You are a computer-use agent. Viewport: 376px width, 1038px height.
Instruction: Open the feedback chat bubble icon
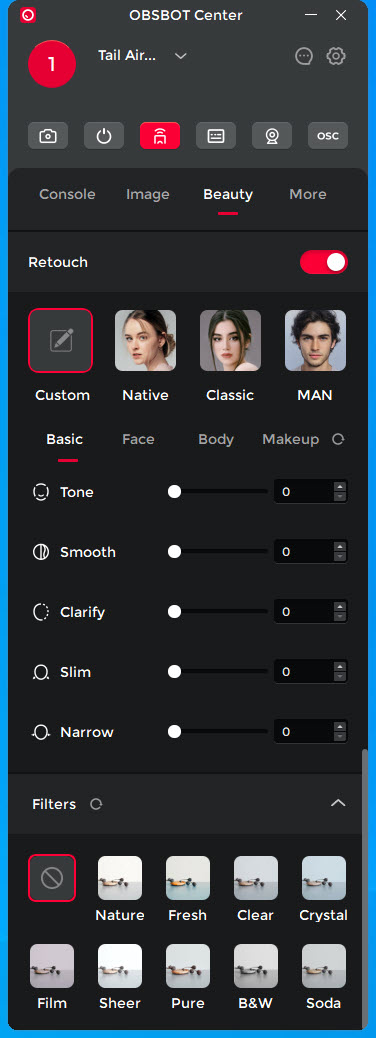tap(304, 56)
